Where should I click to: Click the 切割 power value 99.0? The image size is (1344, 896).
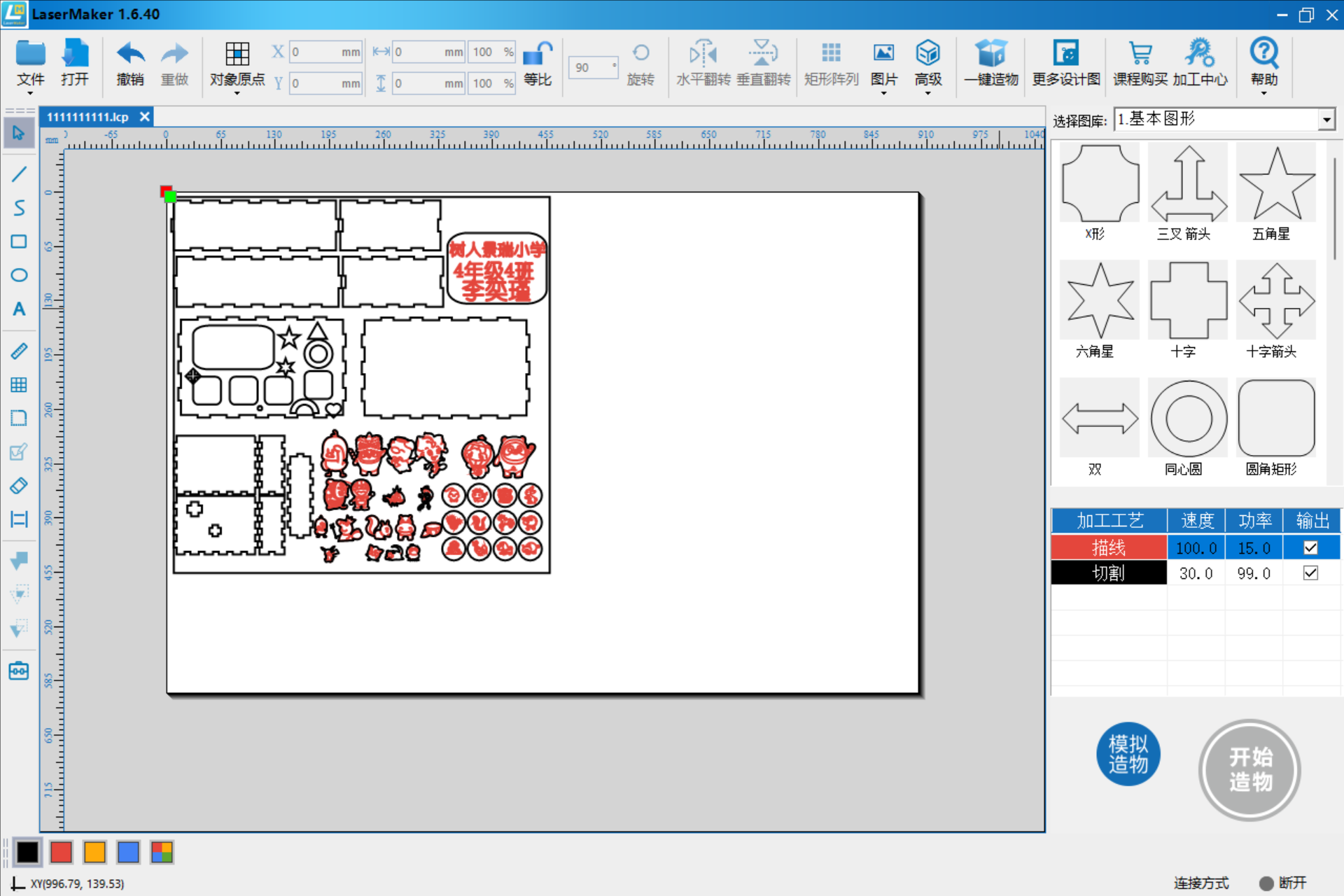tap(1253, 573)
